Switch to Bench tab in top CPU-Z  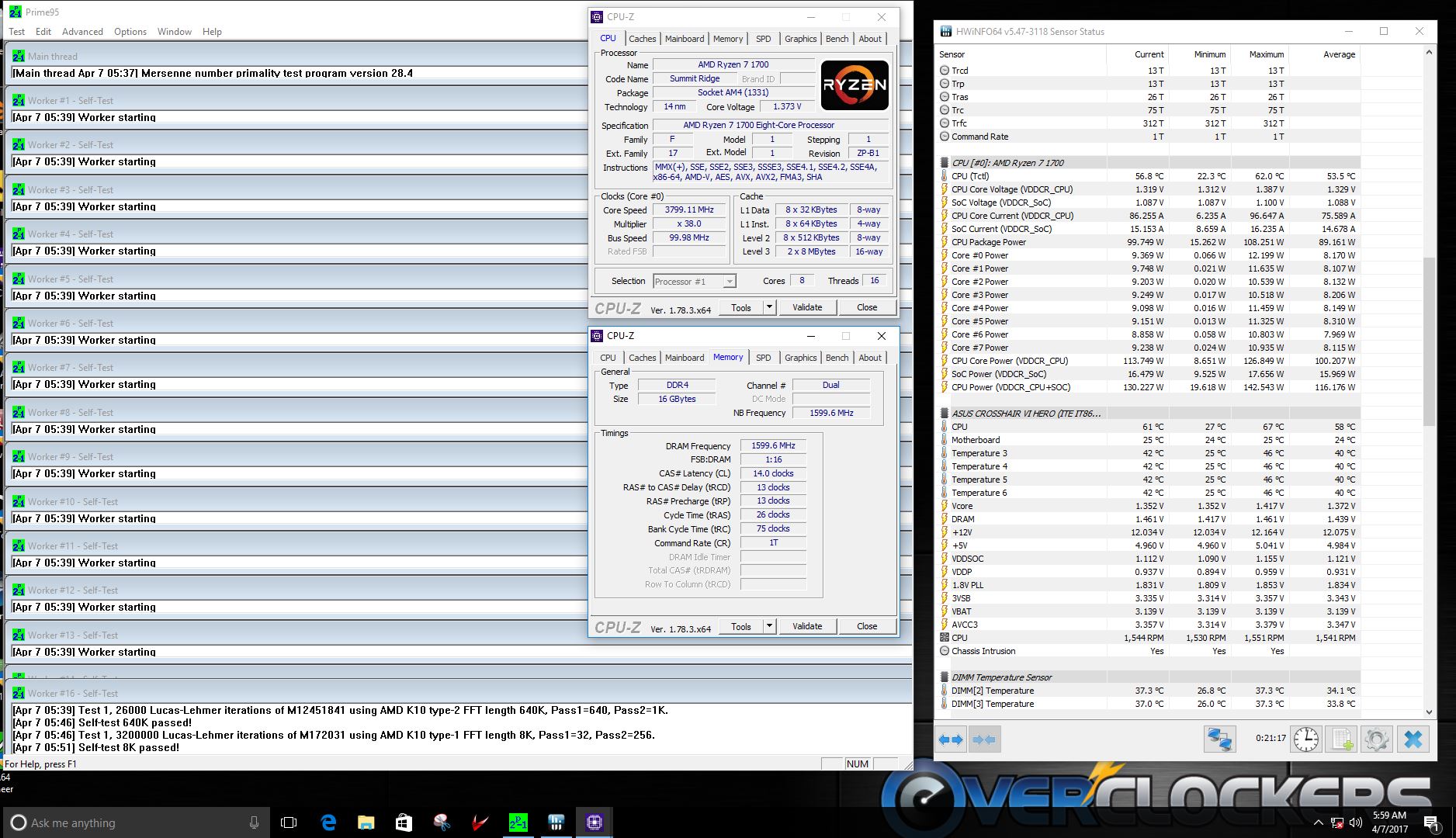[837, 39]
